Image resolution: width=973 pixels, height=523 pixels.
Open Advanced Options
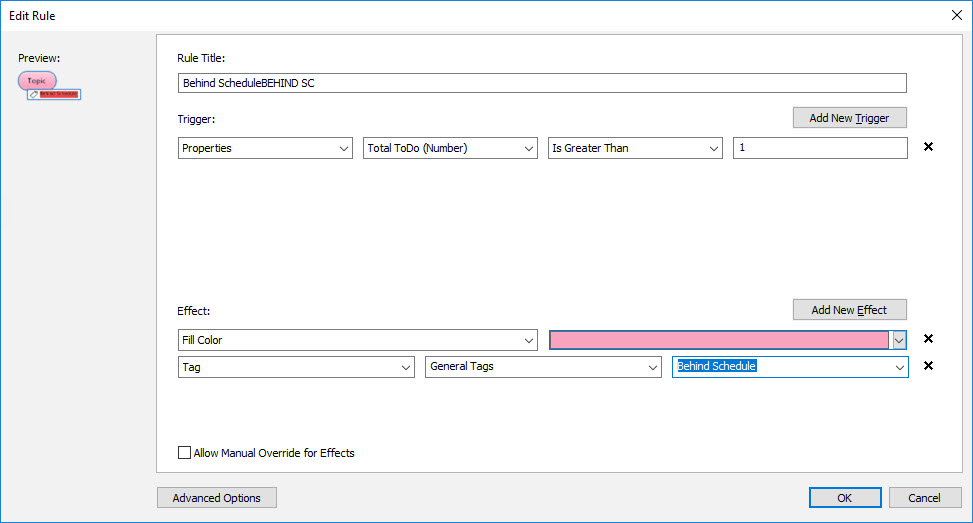coord(216,498)
